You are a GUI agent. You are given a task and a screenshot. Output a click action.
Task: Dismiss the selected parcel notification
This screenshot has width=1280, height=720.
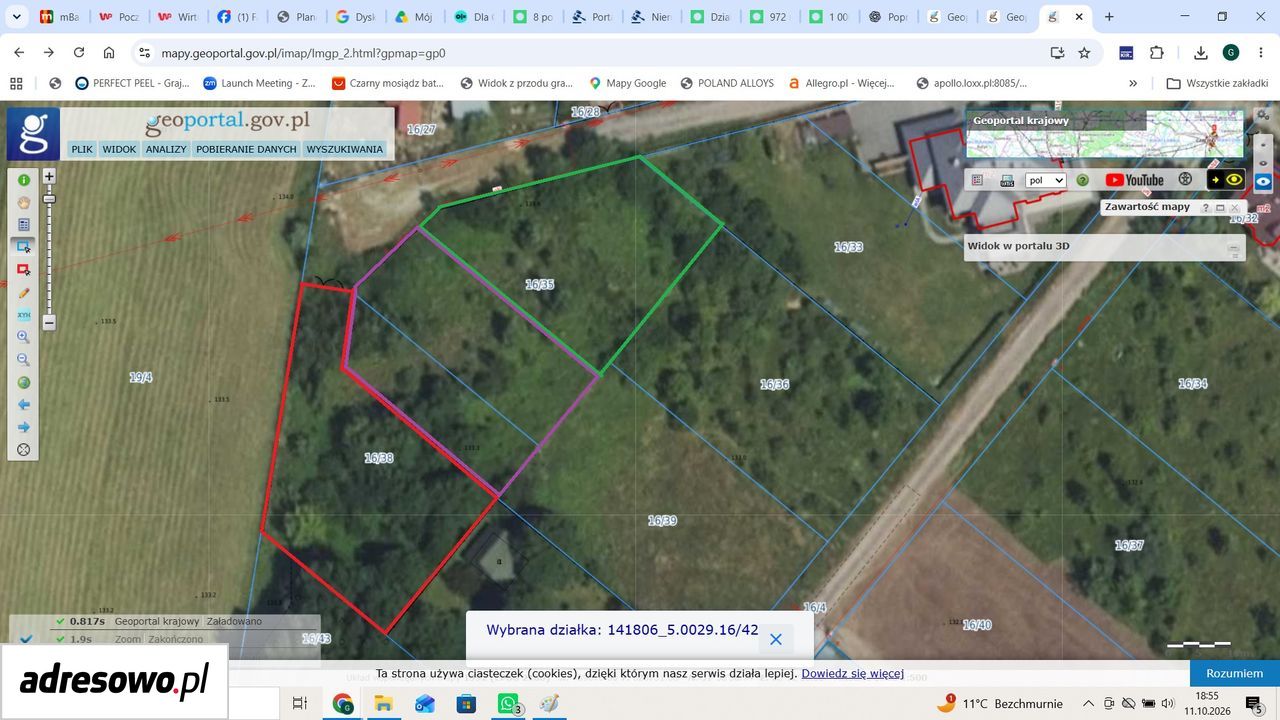(x=775, y=639)
